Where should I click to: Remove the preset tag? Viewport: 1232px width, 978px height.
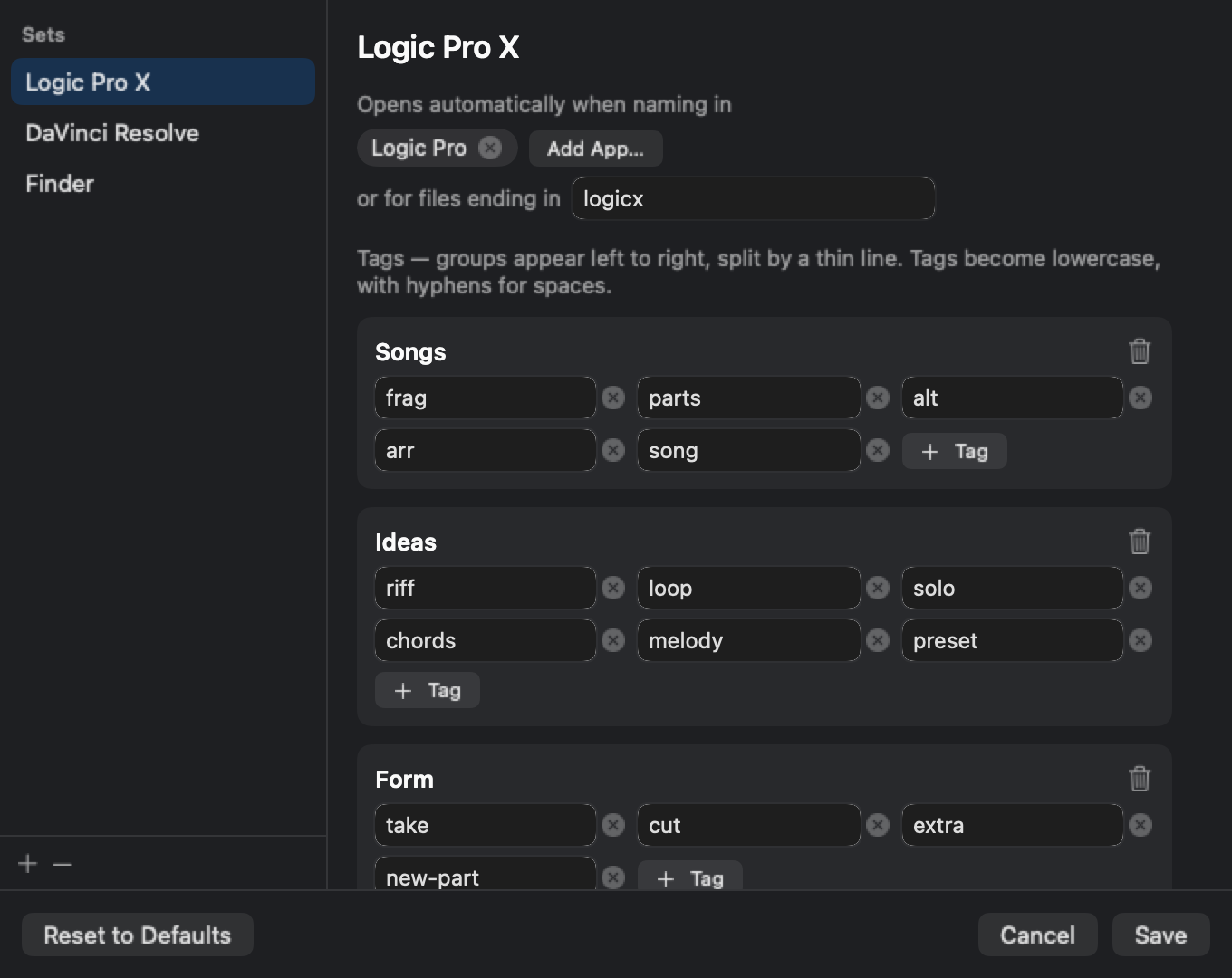point(1141,640)
